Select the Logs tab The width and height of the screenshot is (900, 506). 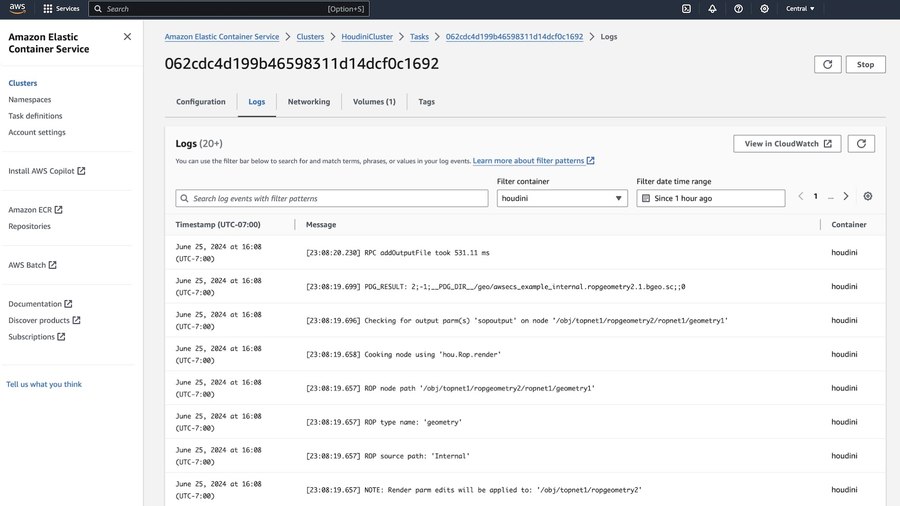tap(257, 102)
